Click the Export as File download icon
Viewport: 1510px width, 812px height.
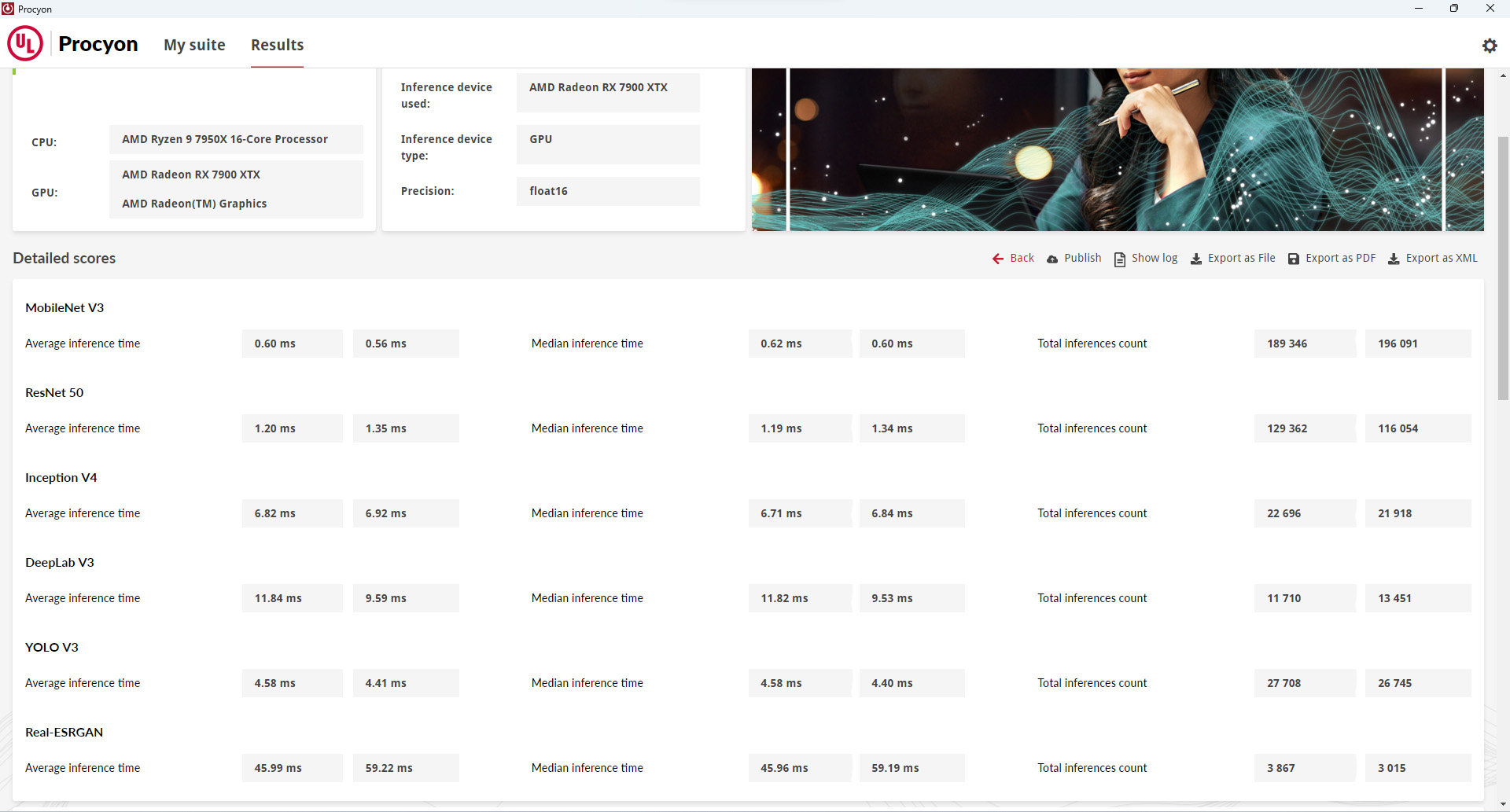pyautogui.click(x=1195, y=259)
